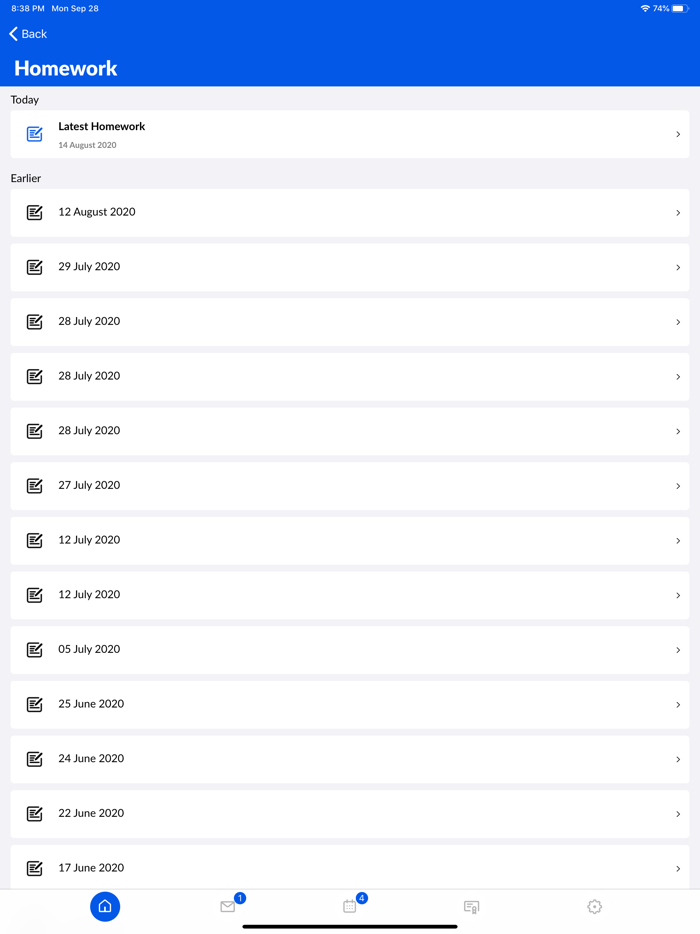Screen dimensions: 700x934
Task: Expand the 17 June 2020 chevron
Action: tap(678, 868)
